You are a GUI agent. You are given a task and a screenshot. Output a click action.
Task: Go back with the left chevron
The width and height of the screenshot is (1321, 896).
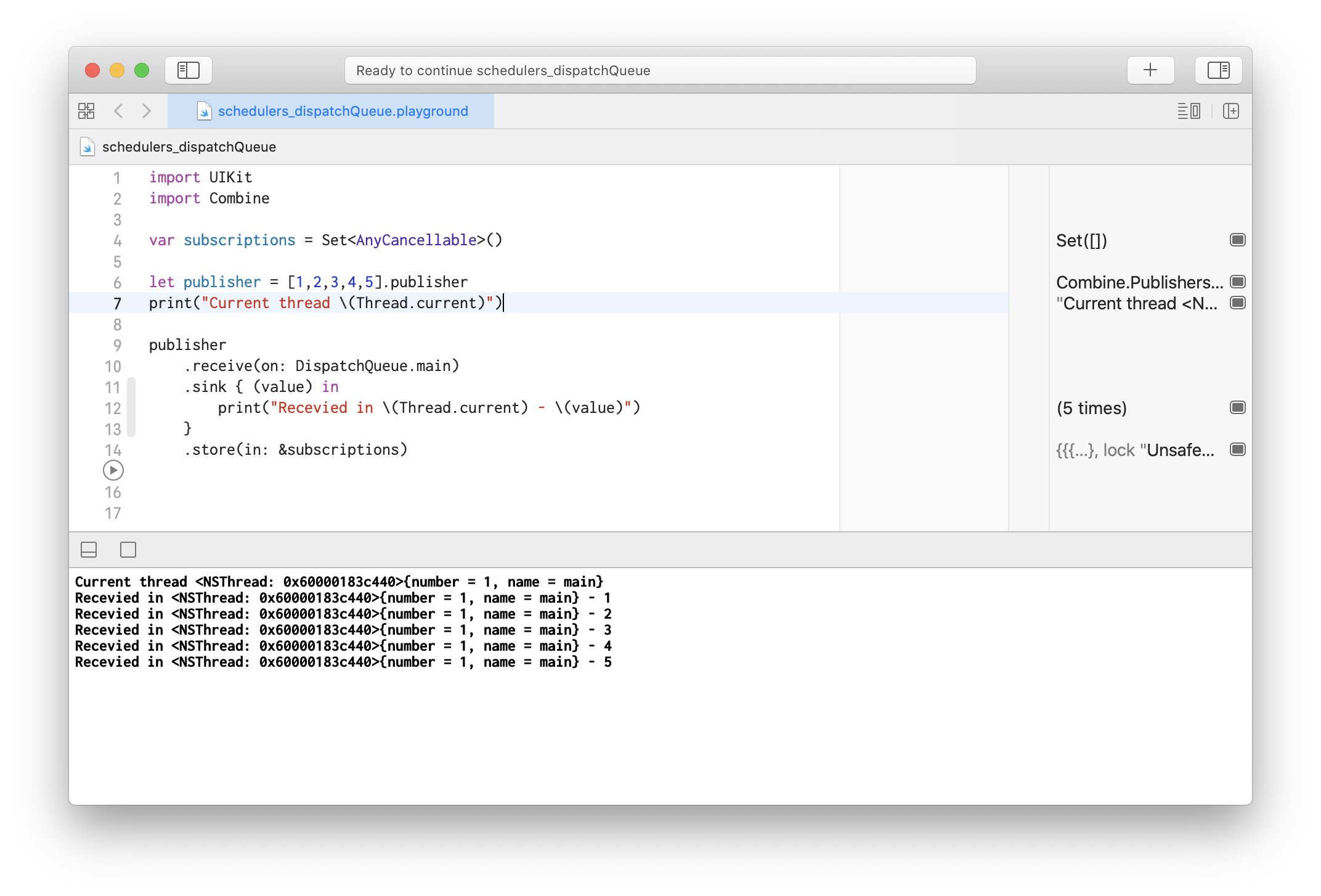119,111
